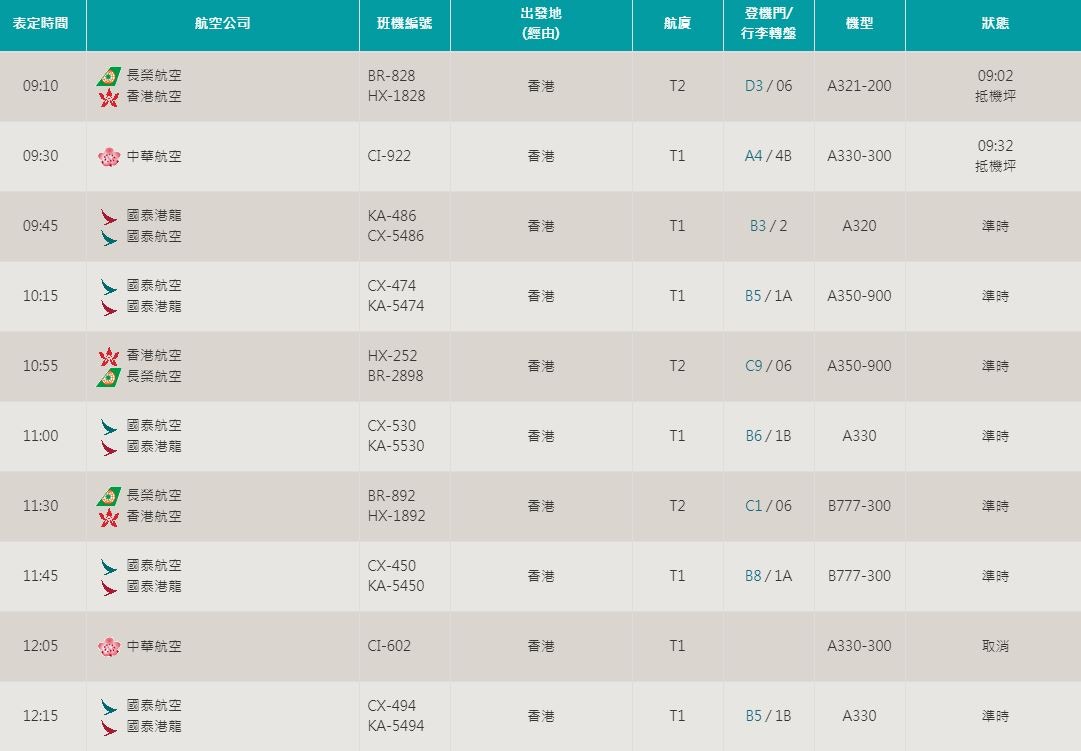Open gate B8 link for flight CX-450

tap(753, 576)
